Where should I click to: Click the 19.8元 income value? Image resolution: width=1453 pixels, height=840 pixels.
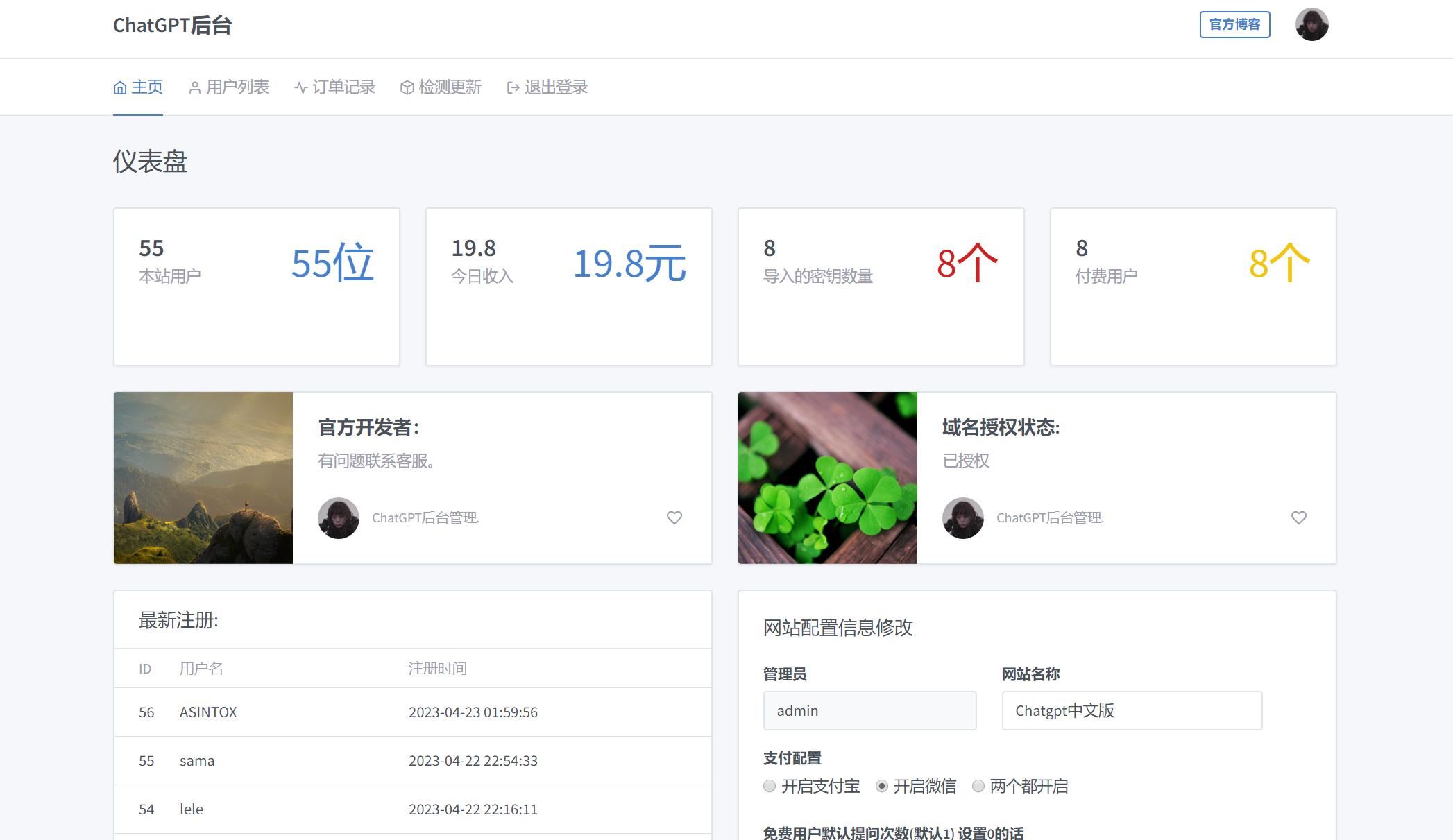point(629,264)
